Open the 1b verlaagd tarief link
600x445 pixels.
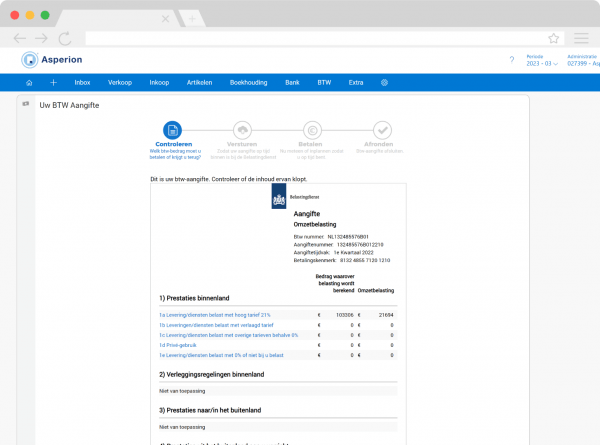(216, 325)
